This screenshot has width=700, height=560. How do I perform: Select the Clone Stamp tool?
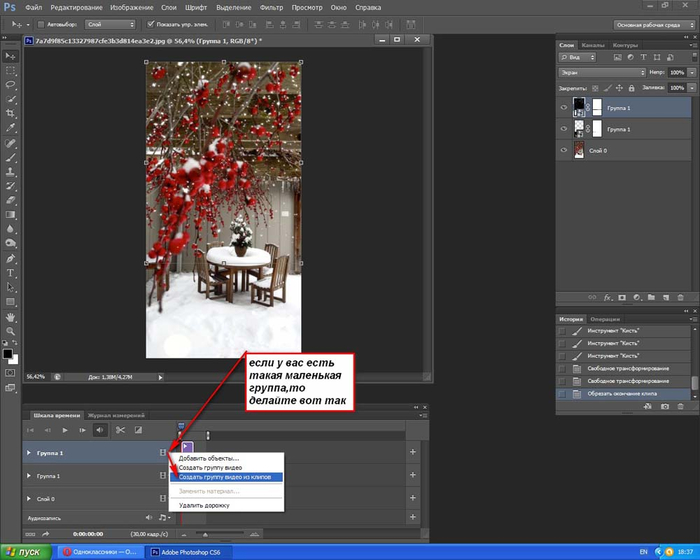tap(10, 171)
